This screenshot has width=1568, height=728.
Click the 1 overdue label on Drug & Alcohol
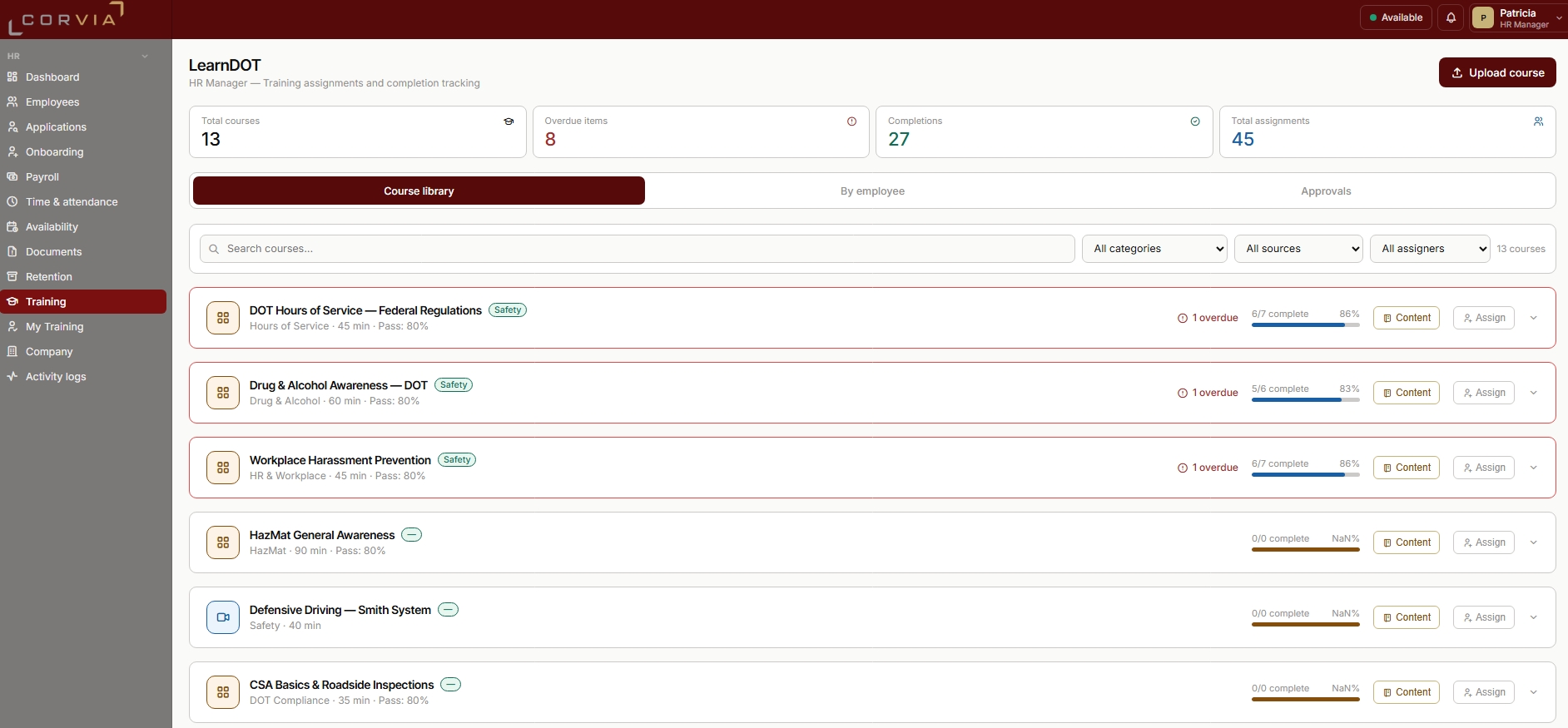tap(1208, 393)
